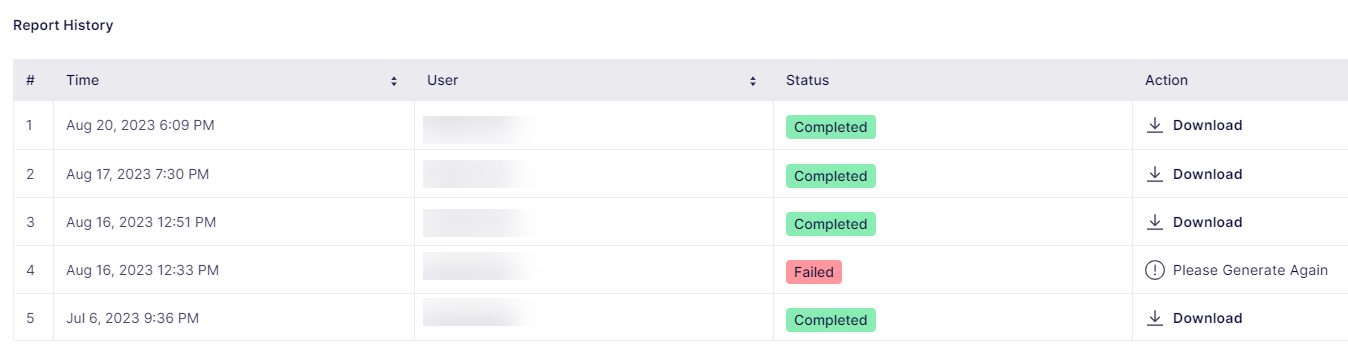Click the Download link for report 2
The height and width of the screenshot is (360, 1348).
point(1207,174)
